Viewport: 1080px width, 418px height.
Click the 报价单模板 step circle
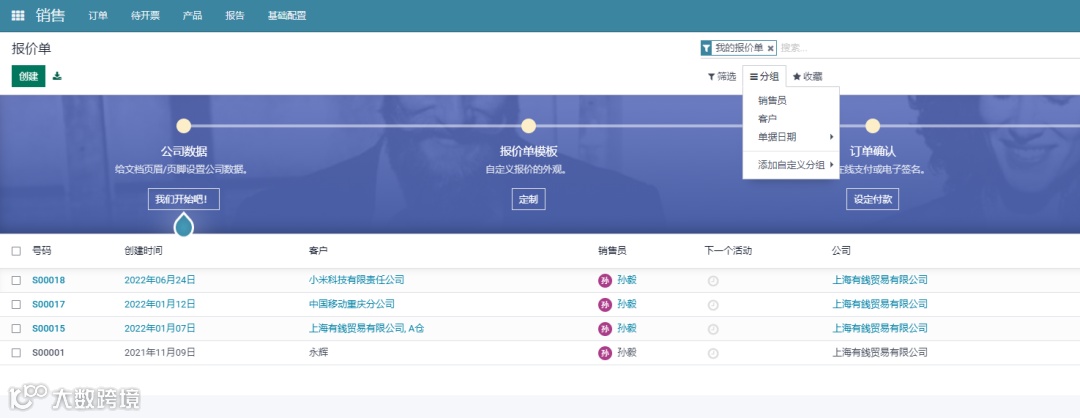tap(528, 126)
